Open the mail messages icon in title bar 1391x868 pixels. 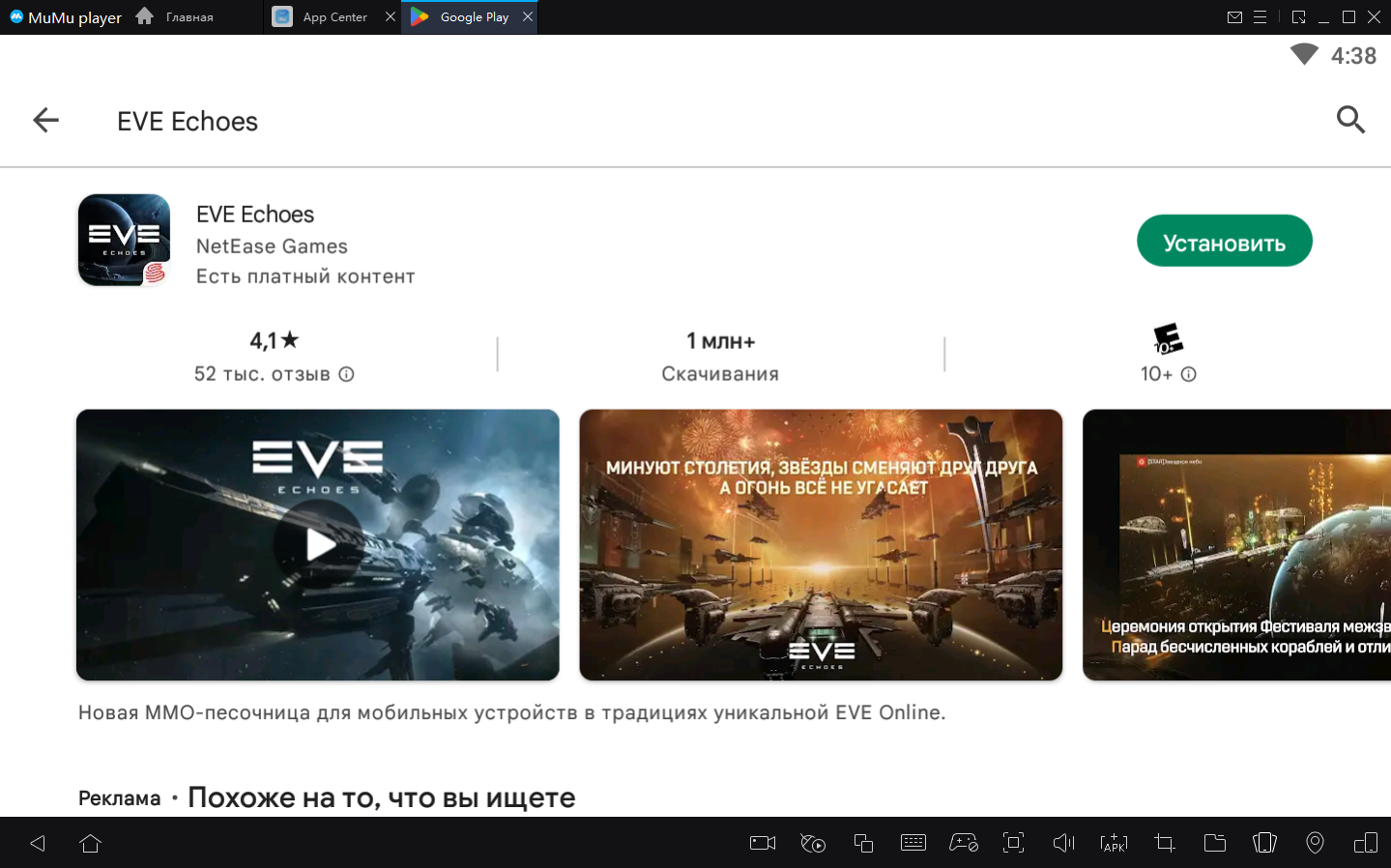point(1234,17)
